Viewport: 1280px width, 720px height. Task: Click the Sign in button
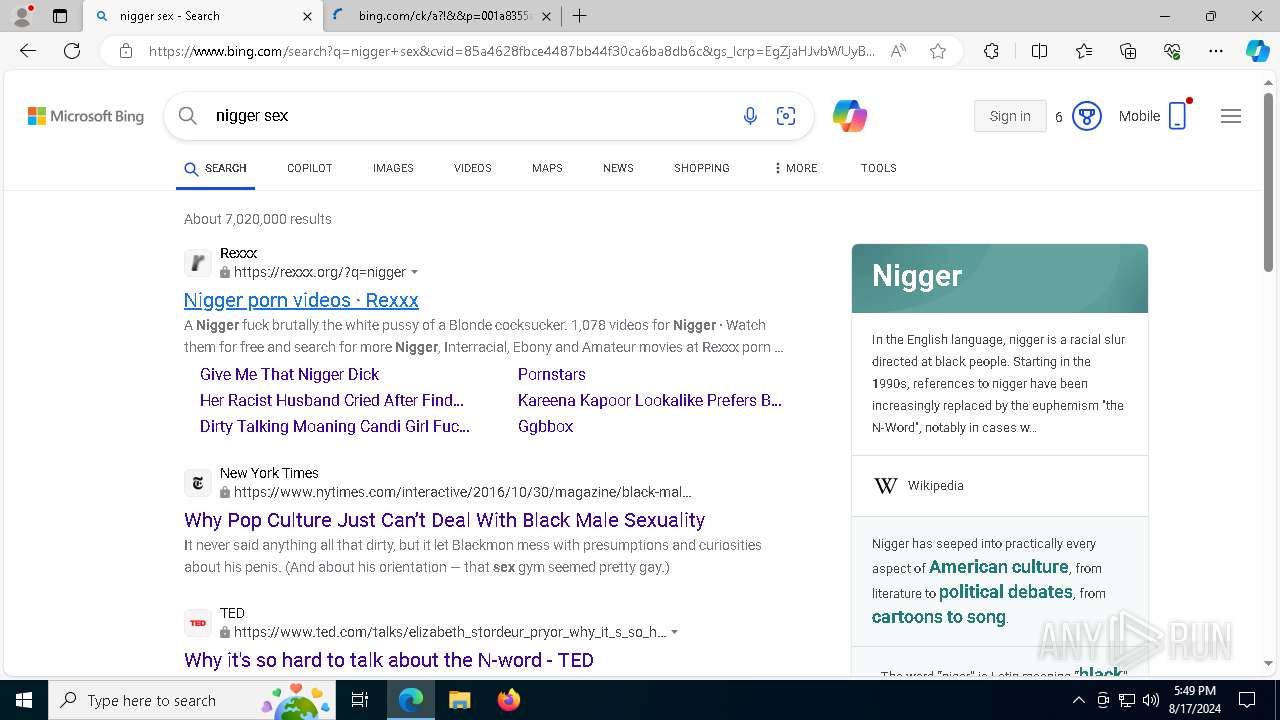(1010, 116)
